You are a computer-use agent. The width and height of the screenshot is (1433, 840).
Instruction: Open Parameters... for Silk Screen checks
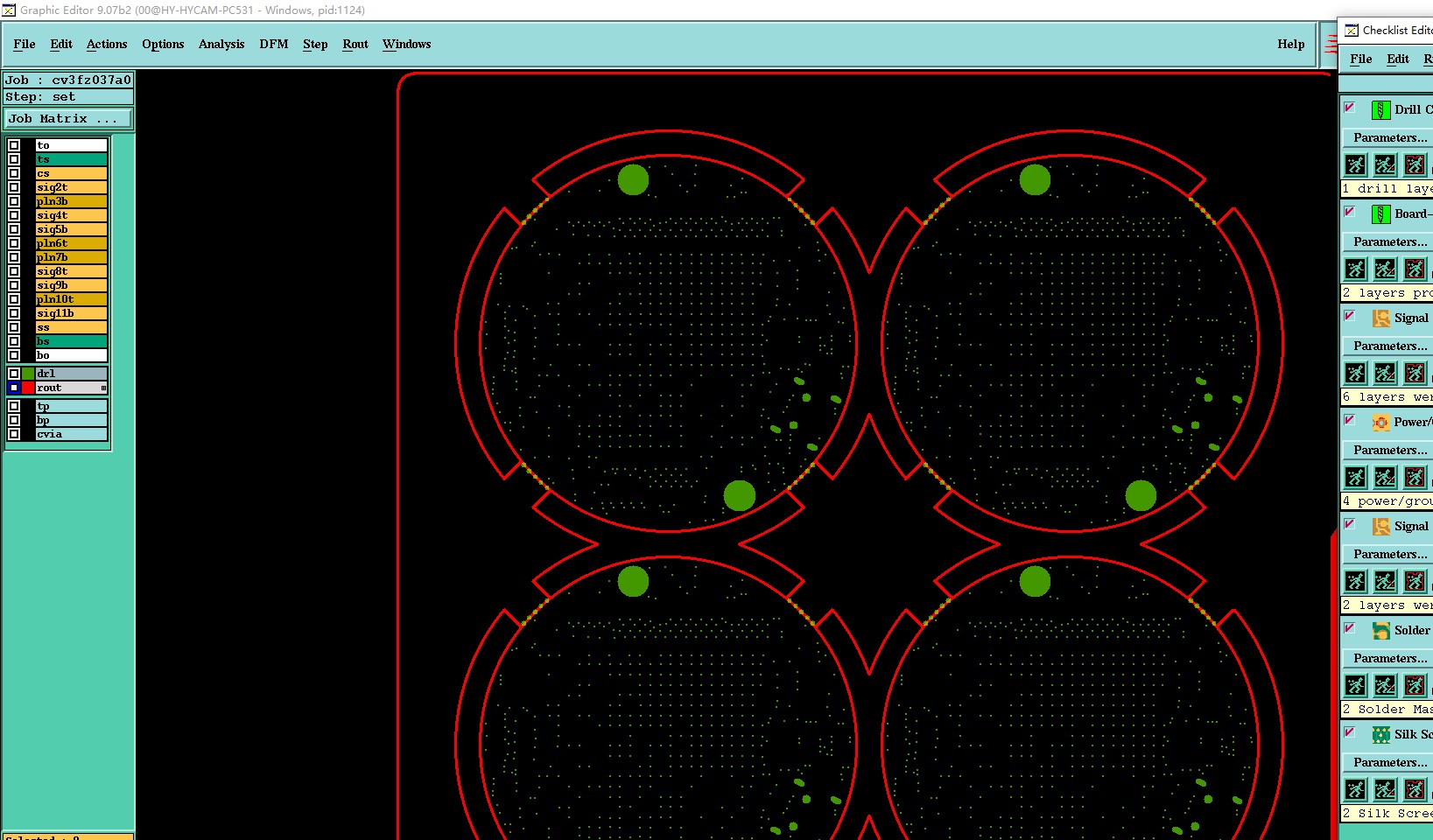coord(1389,762)
